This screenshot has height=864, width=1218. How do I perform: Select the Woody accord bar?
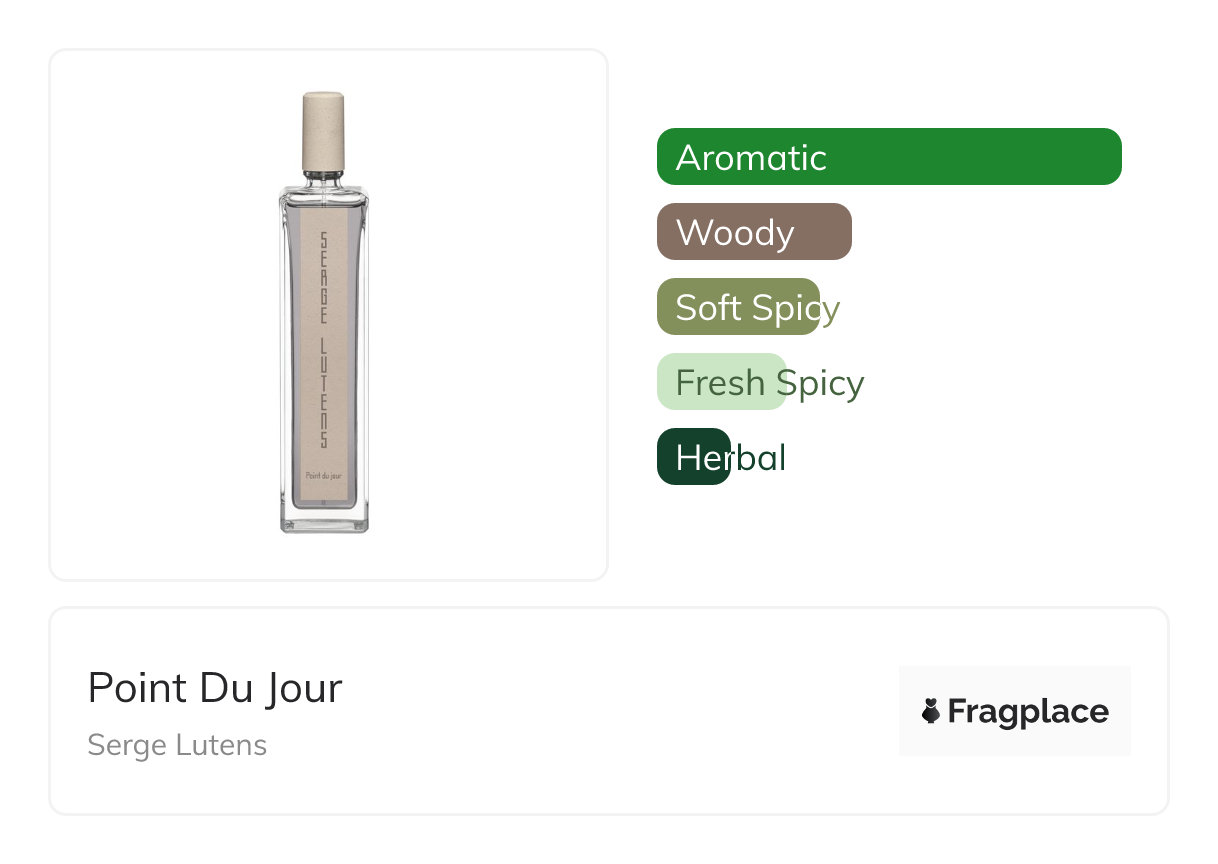click(x=753, y=232)
